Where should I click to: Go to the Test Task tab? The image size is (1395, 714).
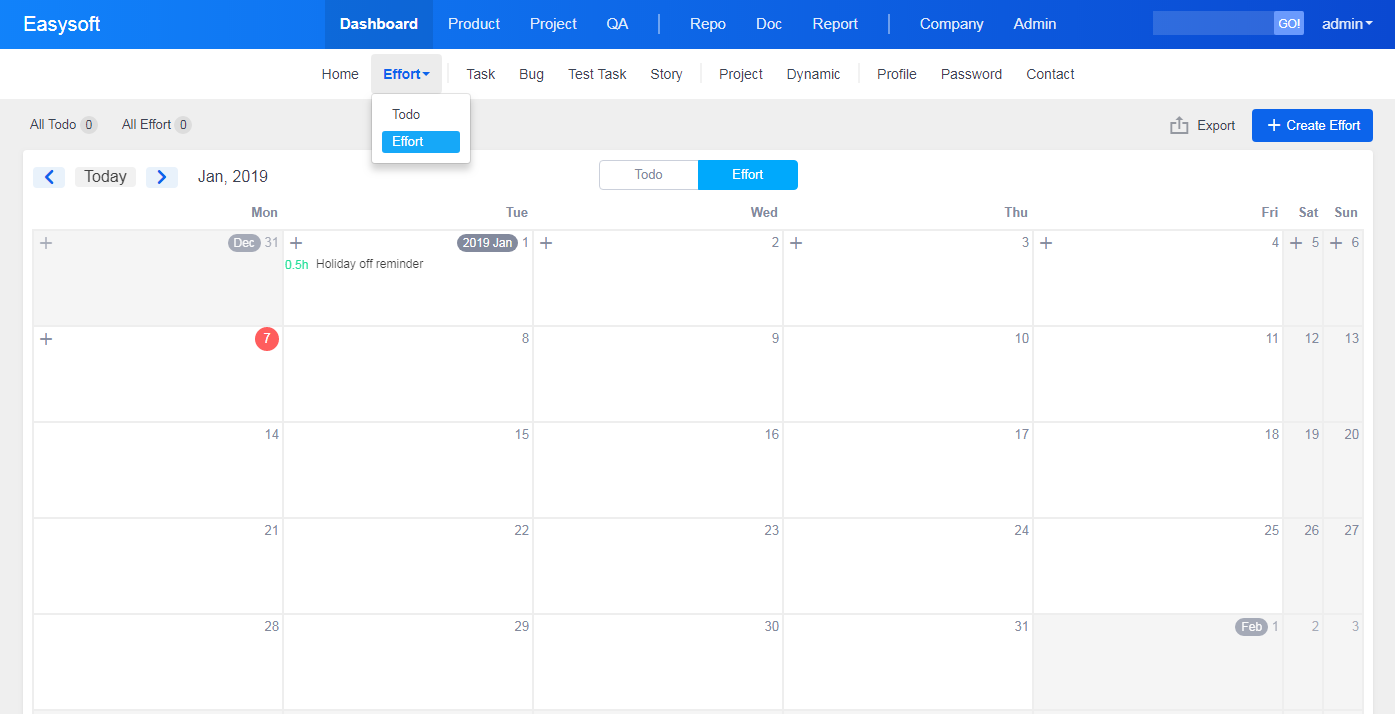point(597,74)
